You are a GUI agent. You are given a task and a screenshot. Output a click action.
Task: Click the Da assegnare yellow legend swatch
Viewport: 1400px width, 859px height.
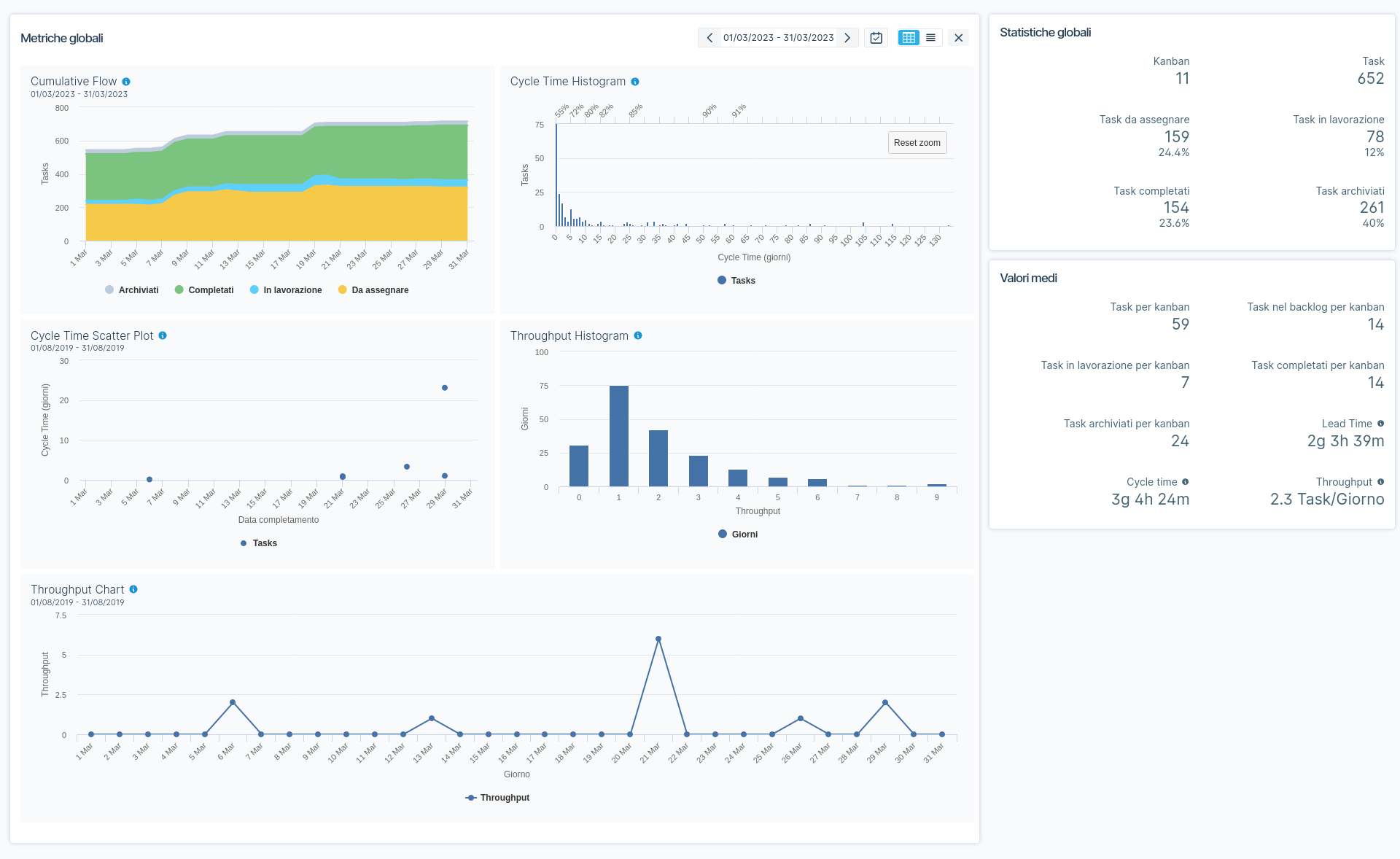point(342,290)
